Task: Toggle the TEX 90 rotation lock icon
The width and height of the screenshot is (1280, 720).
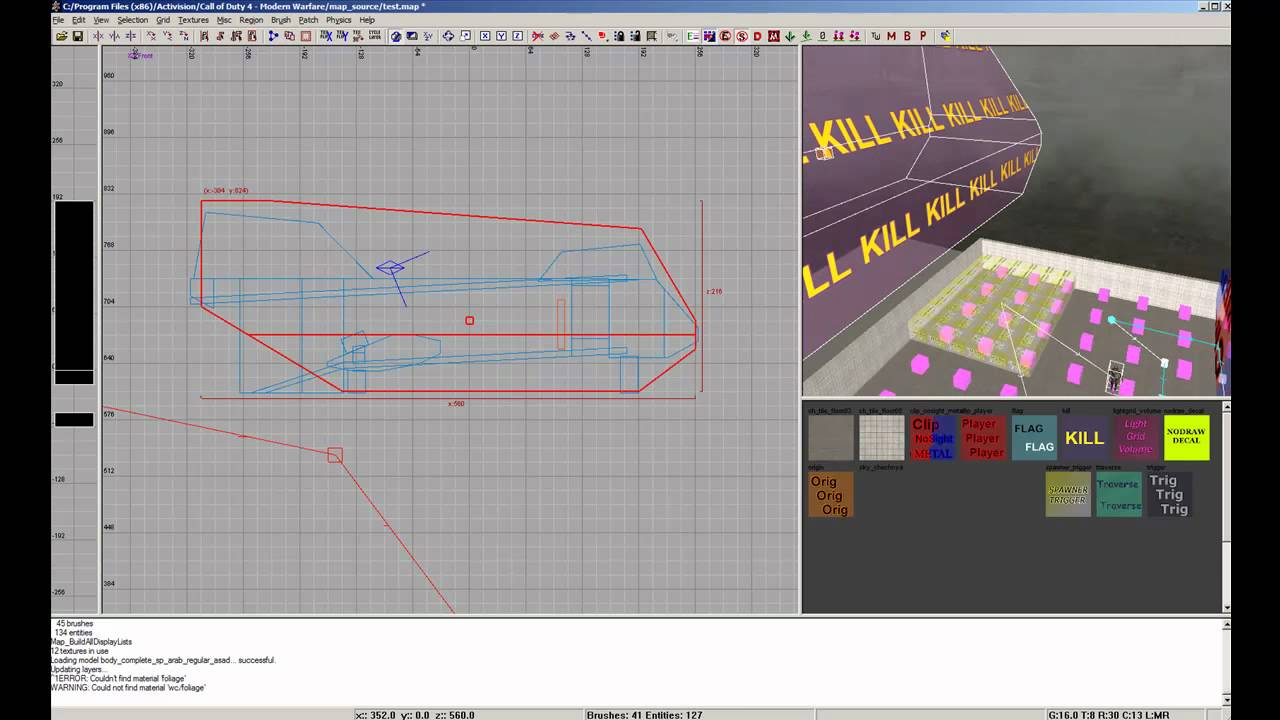Action: point(358,36)
